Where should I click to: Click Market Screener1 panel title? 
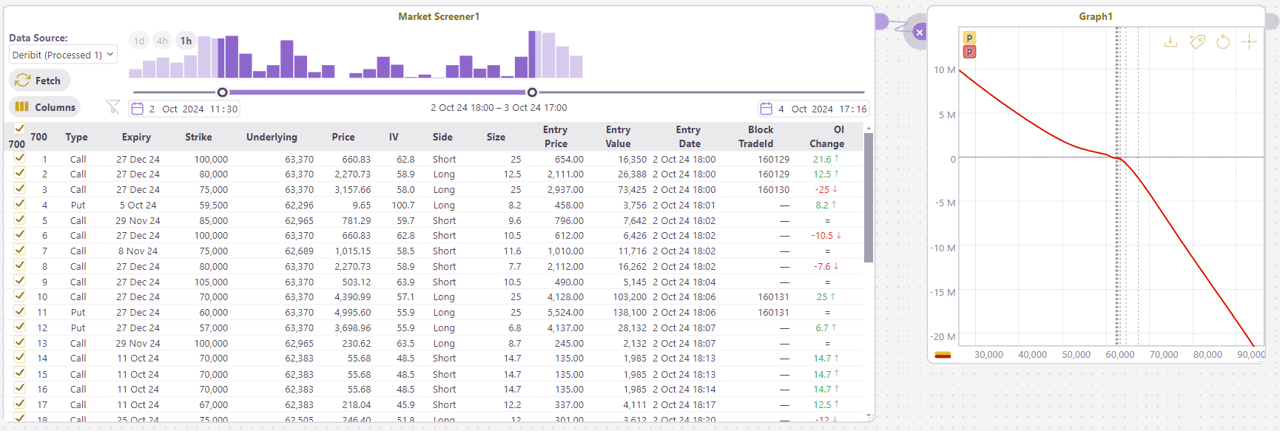point(439,17)
